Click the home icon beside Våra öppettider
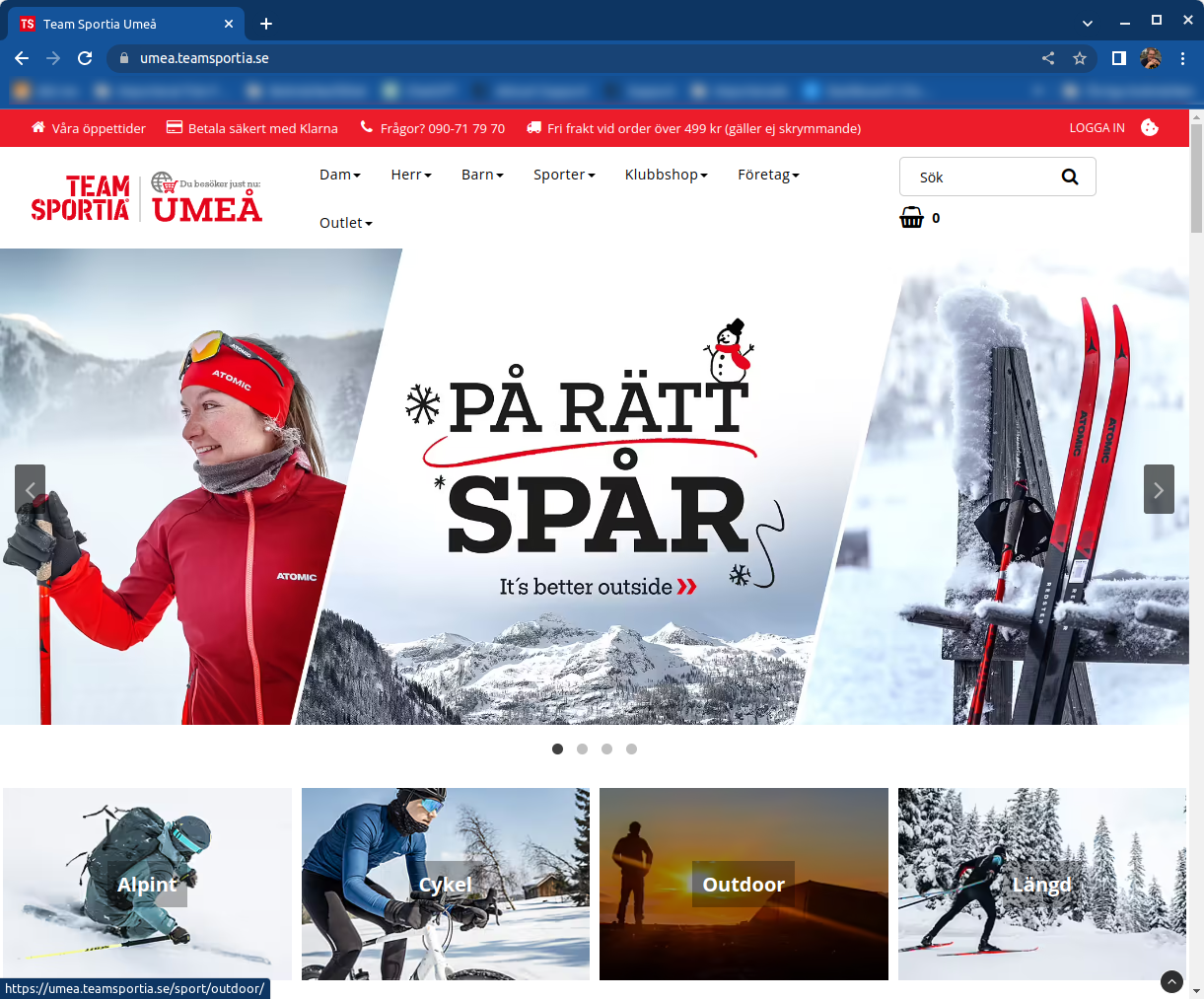Viewport: 1204px width, 999px height. click(37, 127)
